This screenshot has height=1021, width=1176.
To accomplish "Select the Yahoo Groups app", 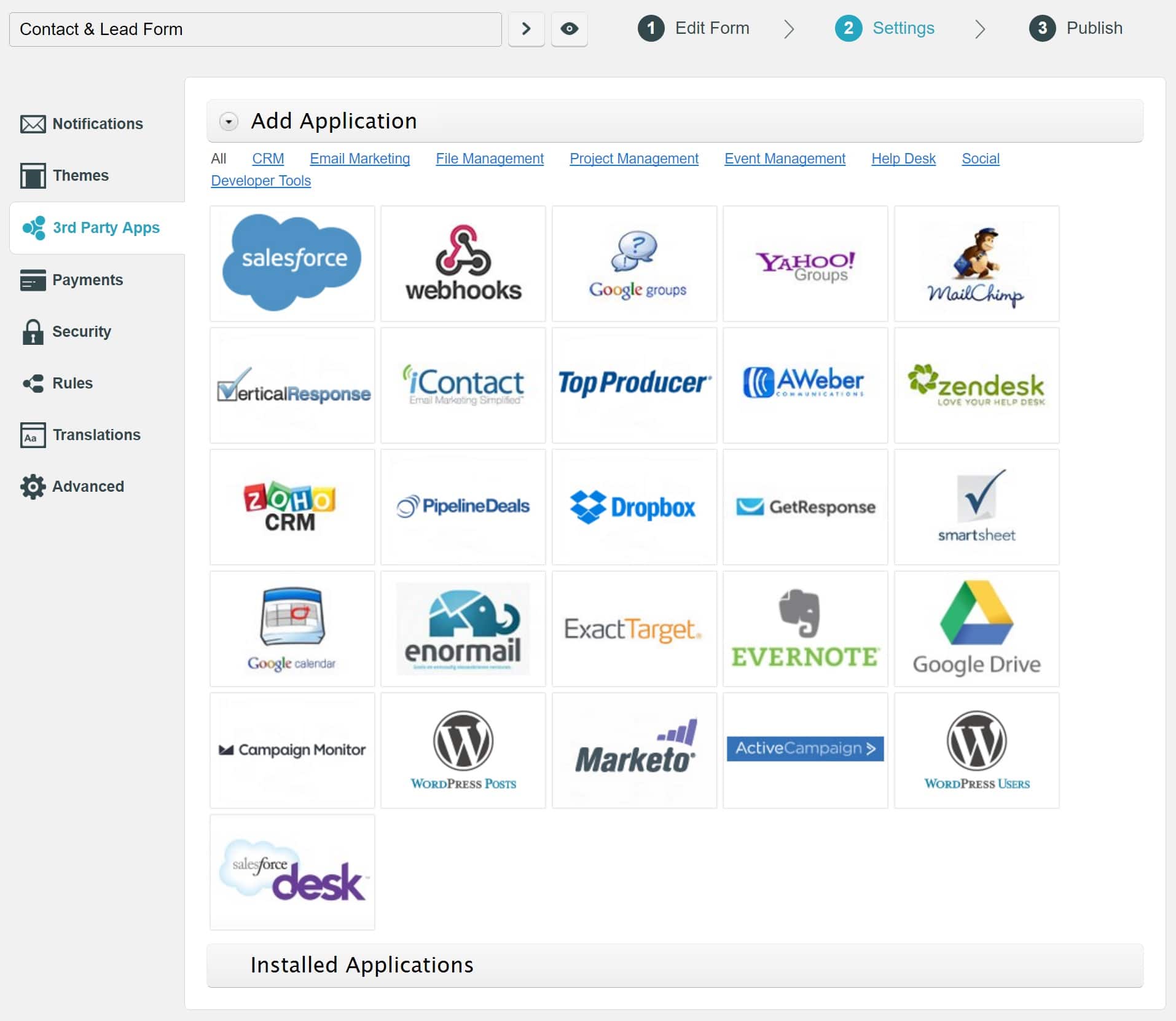I will (x=805, y=263).
